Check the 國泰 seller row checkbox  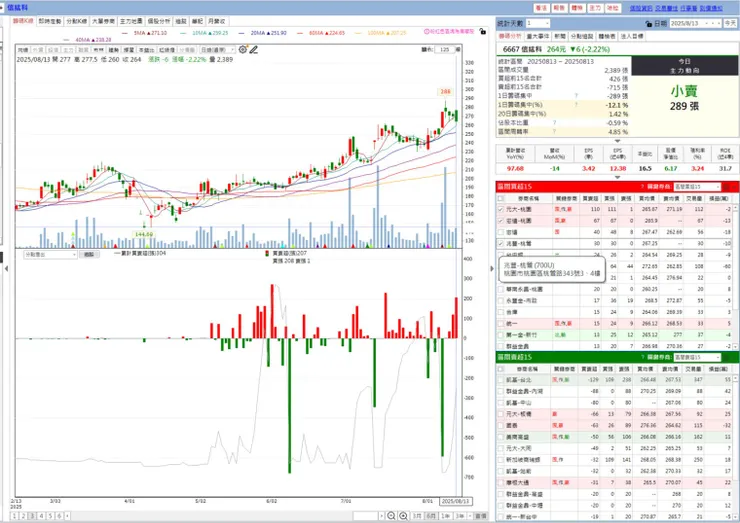tap(501, 425)
